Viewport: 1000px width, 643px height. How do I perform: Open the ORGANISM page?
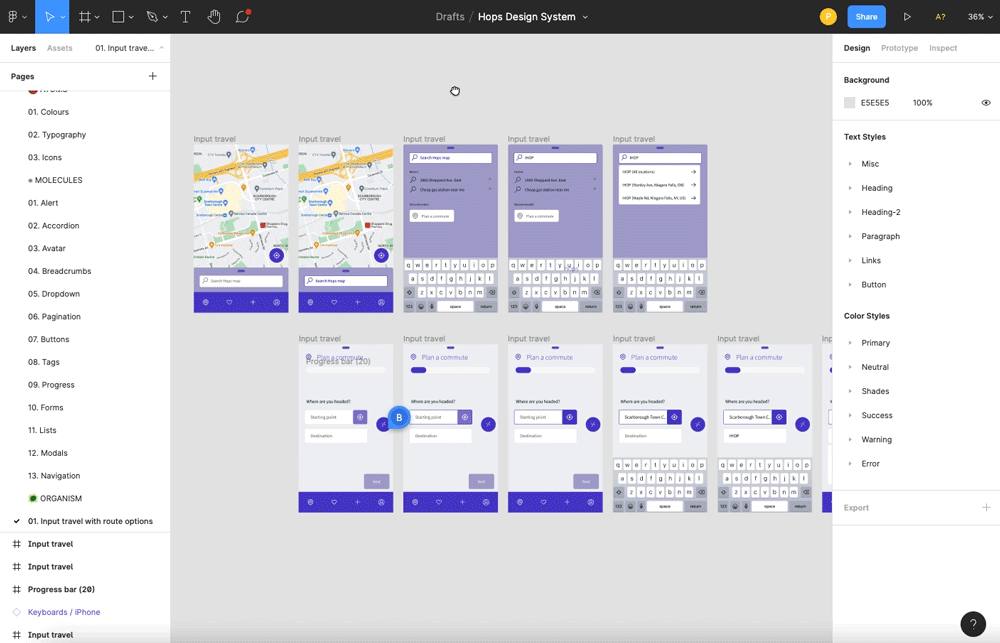click(55, 499)
